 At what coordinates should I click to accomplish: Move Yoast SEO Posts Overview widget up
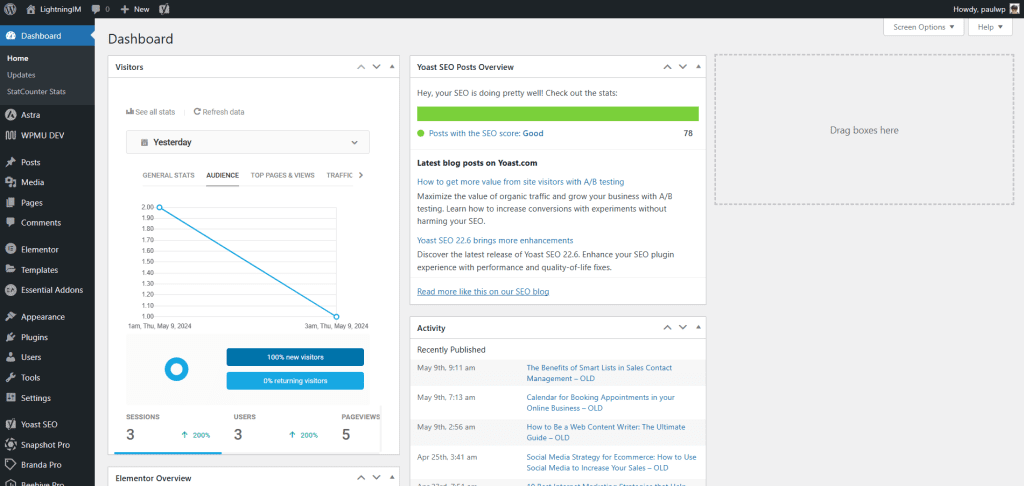pos(667,67)
